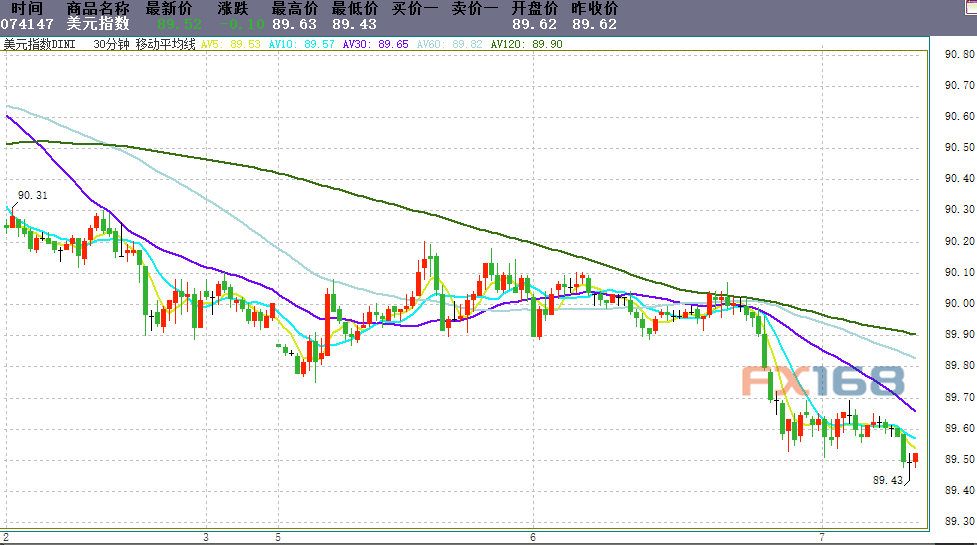This screenshot has width=977, height=545.
Task: Click the 最高价 column header
Action: [x=295, y=9]
